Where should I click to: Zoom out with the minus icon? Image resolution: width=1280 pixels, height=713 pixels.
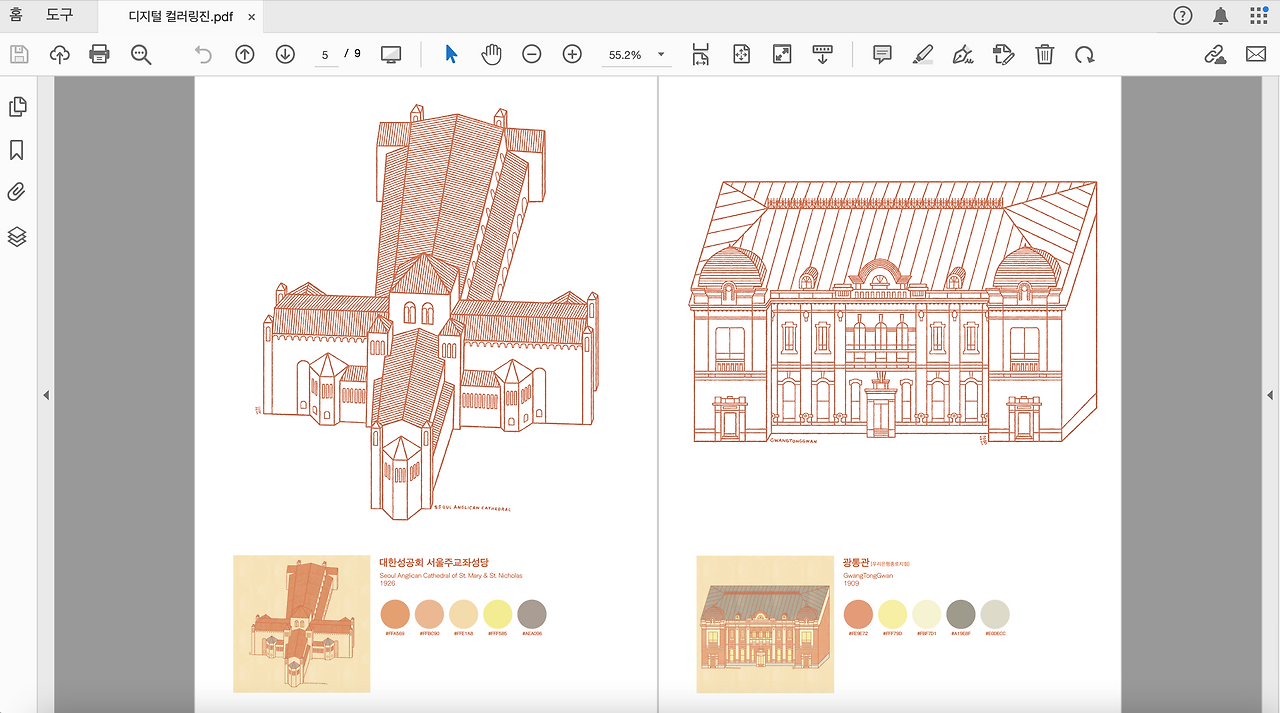[532, 54]
